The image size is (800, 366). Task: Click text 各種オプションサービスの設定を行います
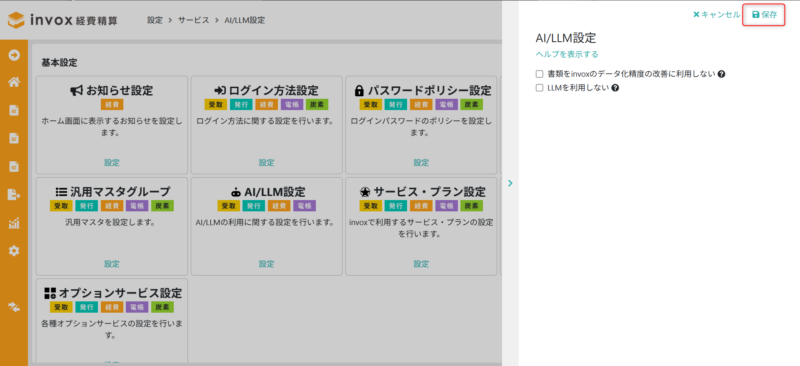(112, 330)
